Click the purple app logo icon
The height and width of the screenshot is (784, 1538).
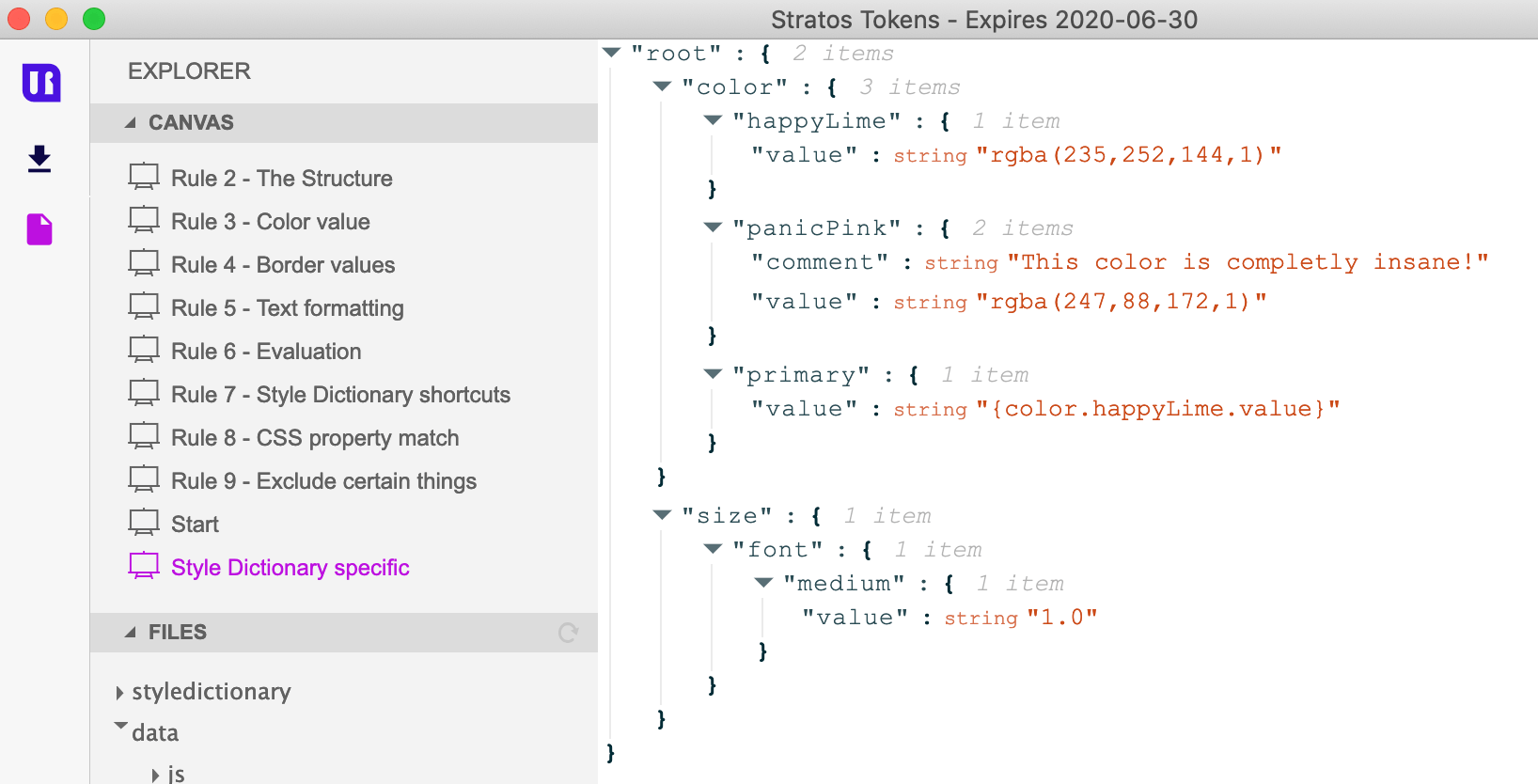coord(41,83)
